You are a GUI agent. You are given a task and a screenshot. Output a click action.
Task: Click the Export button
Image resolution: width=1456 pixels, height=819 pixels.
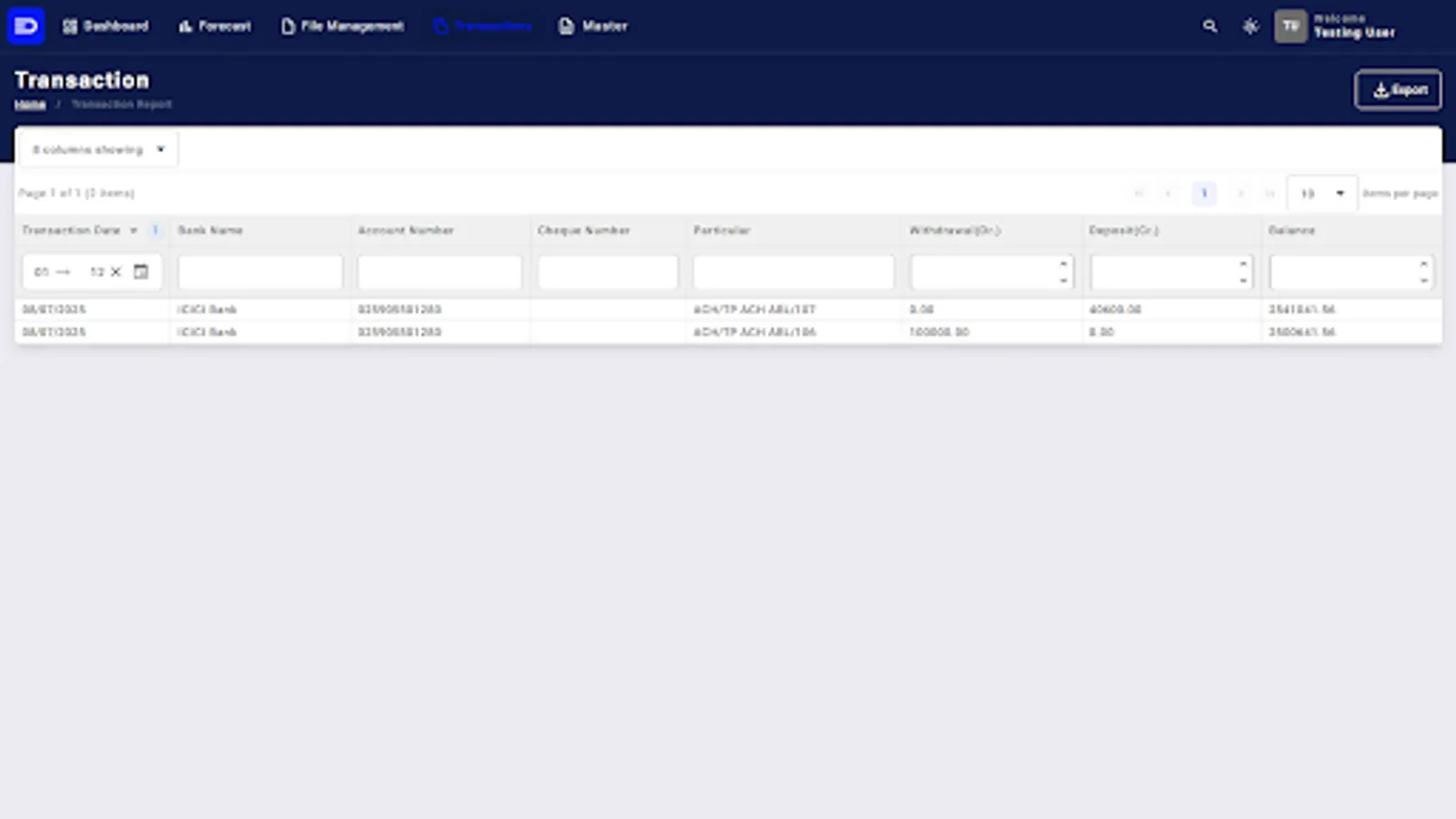click(x=1398, y=90)
